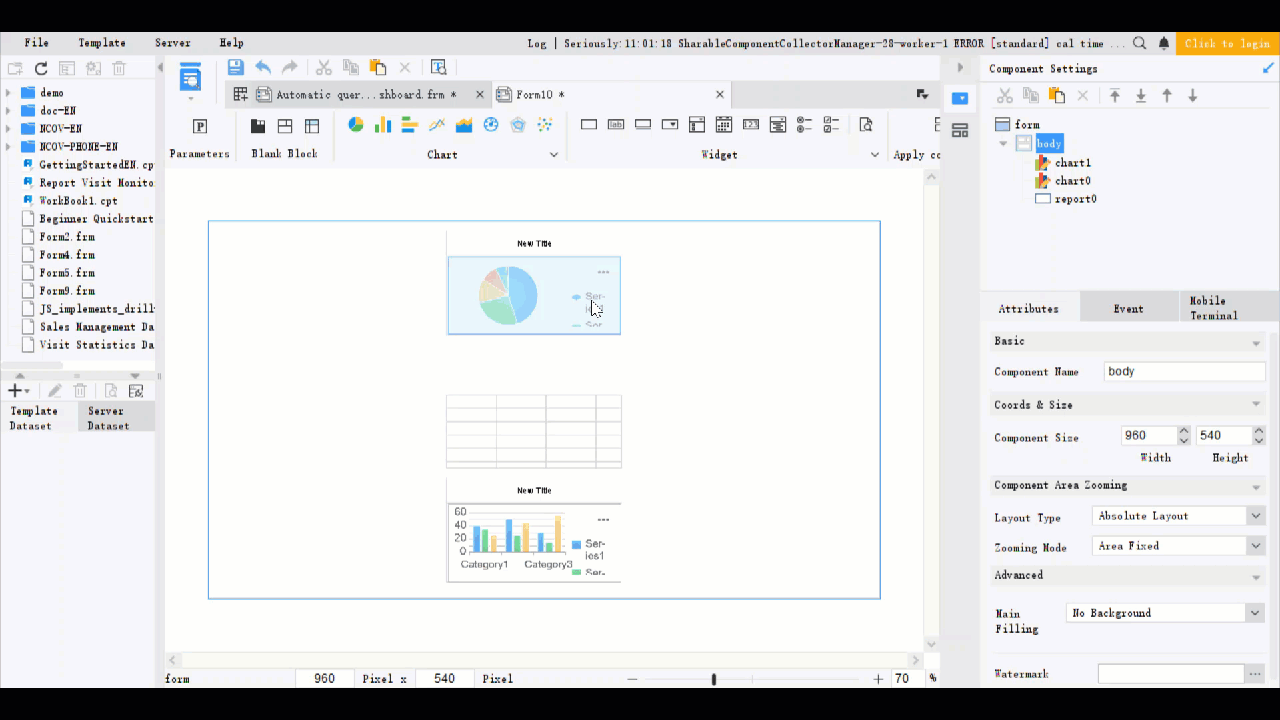Insert a gauge chart component
Screen dimensions: 1280x720
[491, 125]
